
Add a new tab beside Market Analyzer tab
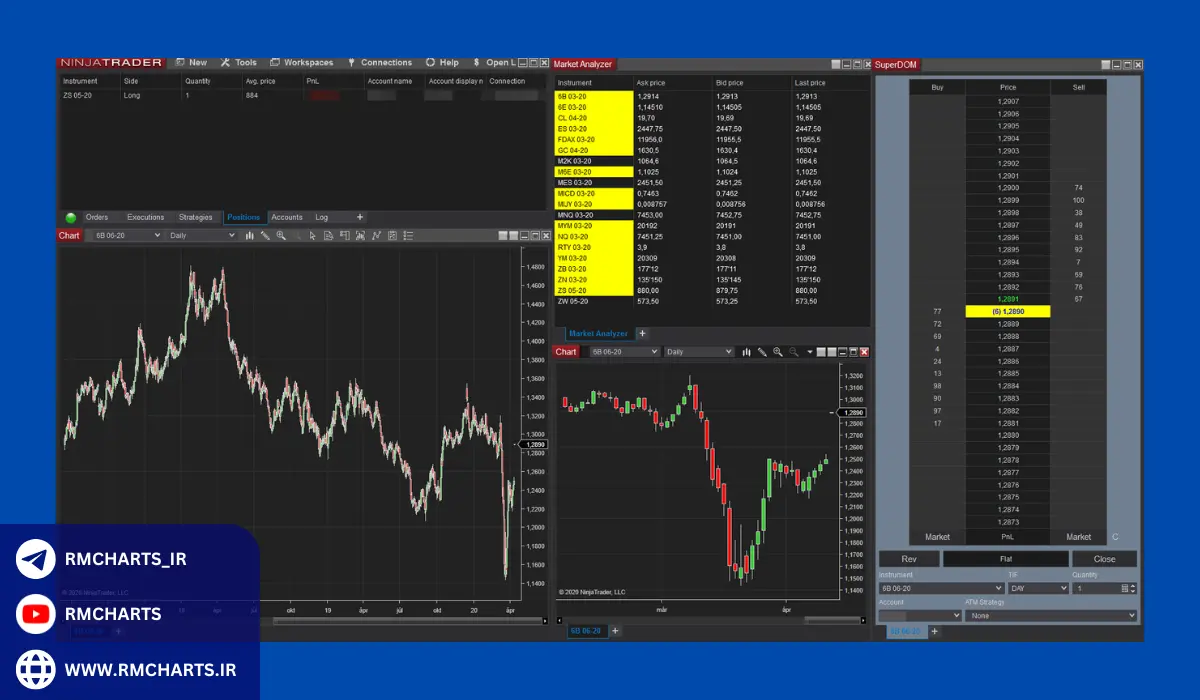pos(642,333)
